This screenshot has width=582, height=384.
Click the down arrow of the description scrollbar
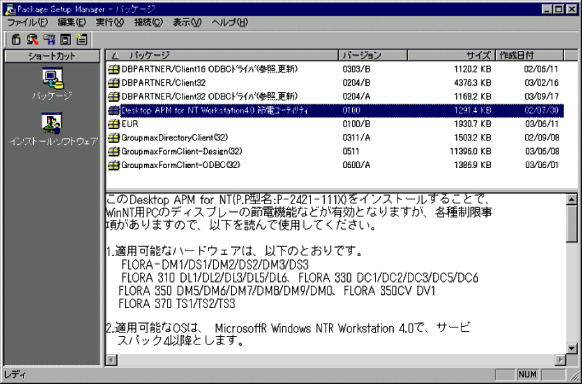[572, 348]
